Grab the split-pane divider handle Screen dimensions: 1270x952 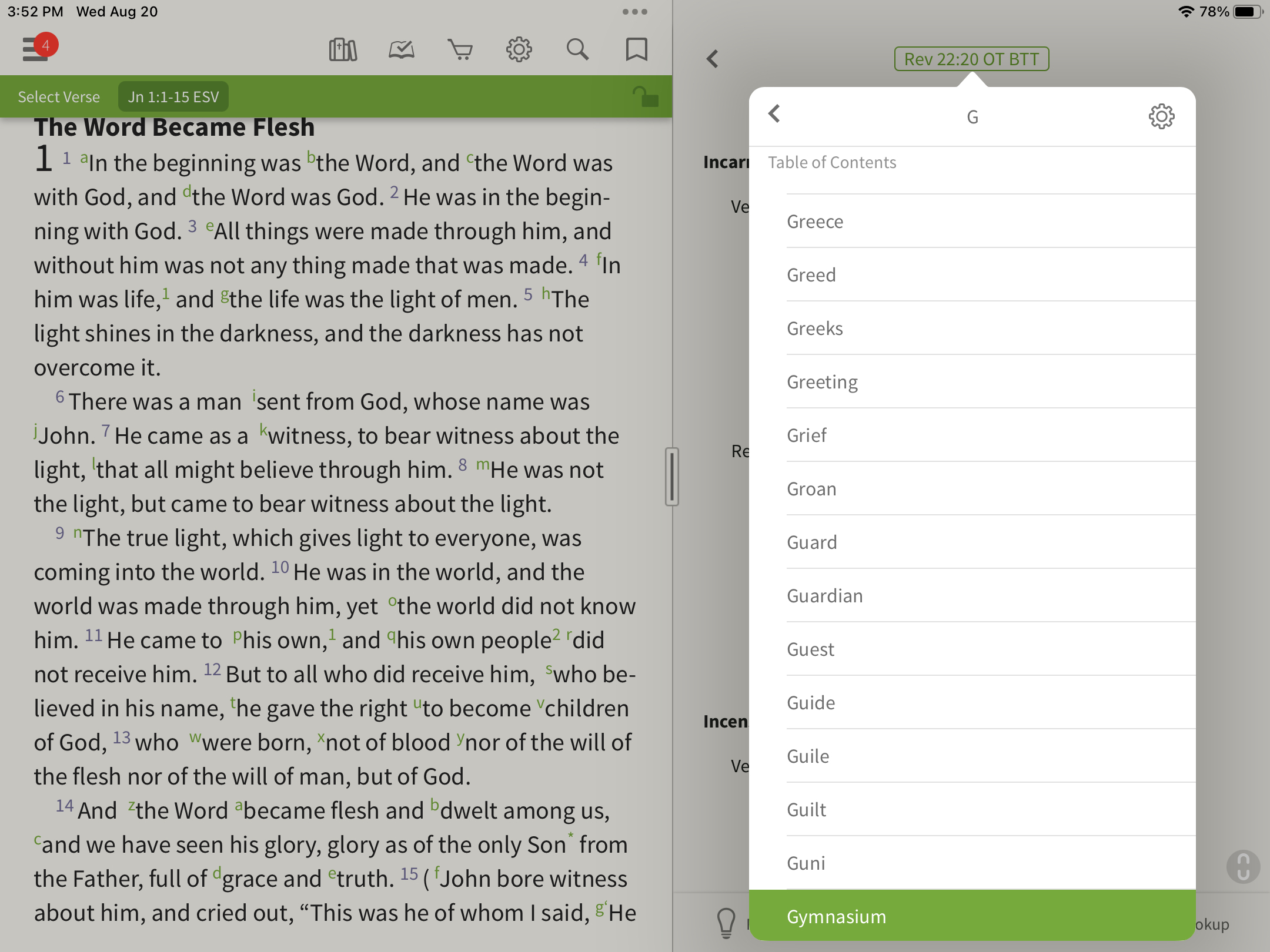coord(672,477)
